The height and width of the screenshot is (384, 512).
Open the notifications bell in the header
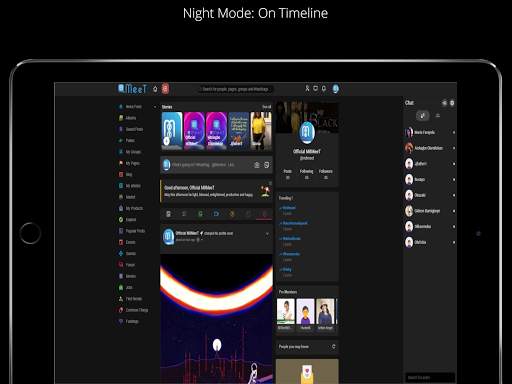pos(324,89)
